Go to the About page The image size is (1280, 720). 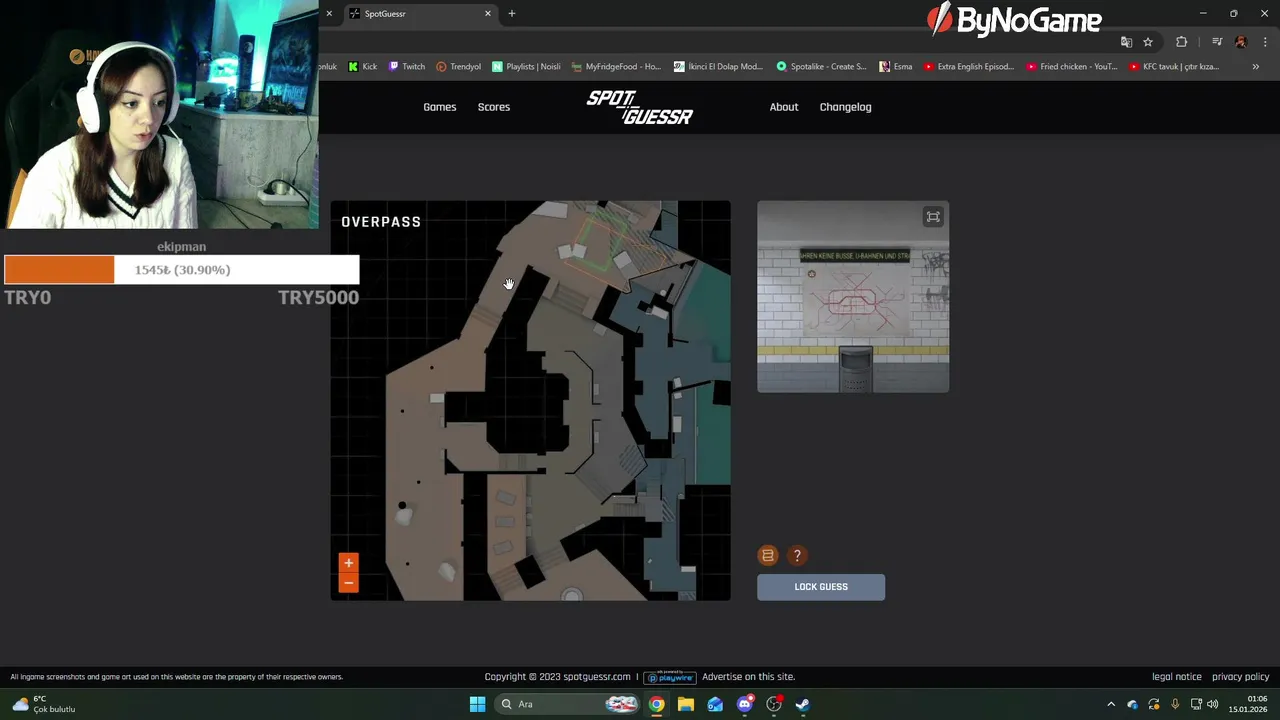pos(784,107)
